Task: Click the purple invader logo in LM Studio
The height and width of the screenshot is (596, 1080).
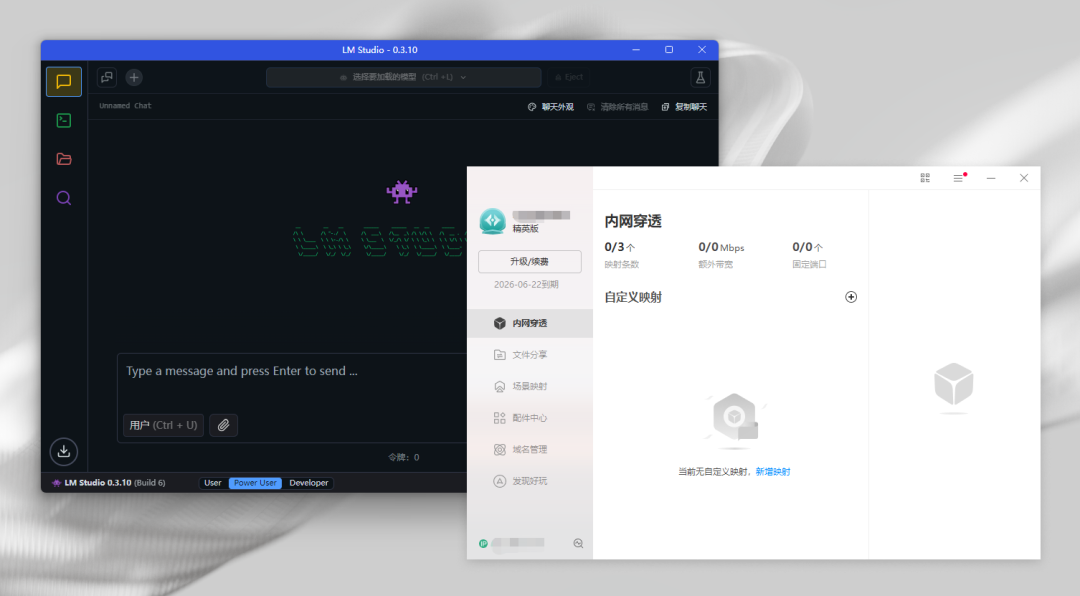Action: [402, 192]
